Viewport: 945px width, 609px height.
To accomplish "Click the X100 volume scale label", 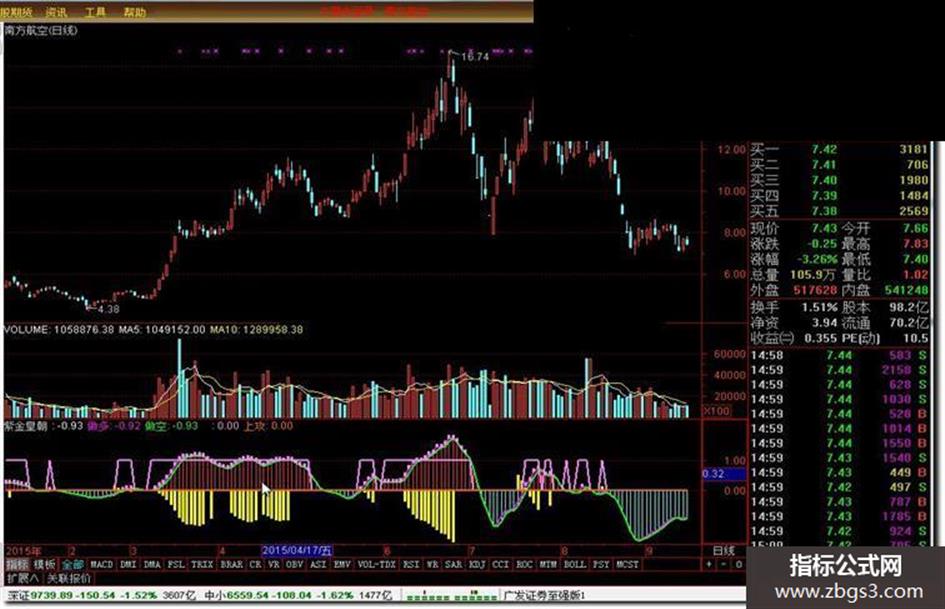I will tap(717, 411).
